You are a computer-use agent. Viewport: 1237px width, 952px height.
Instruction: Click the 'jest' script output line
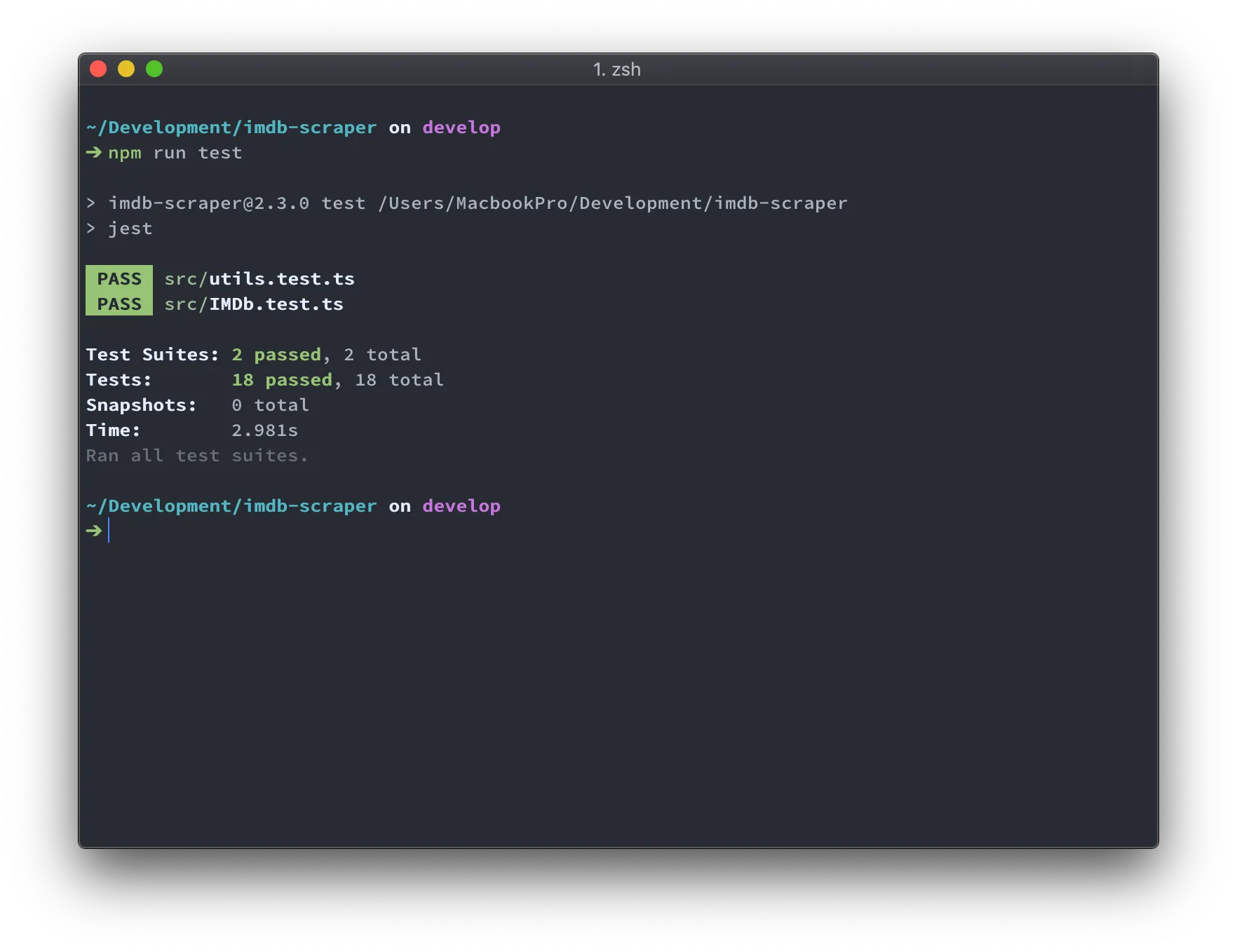click(x=130, y=229)
